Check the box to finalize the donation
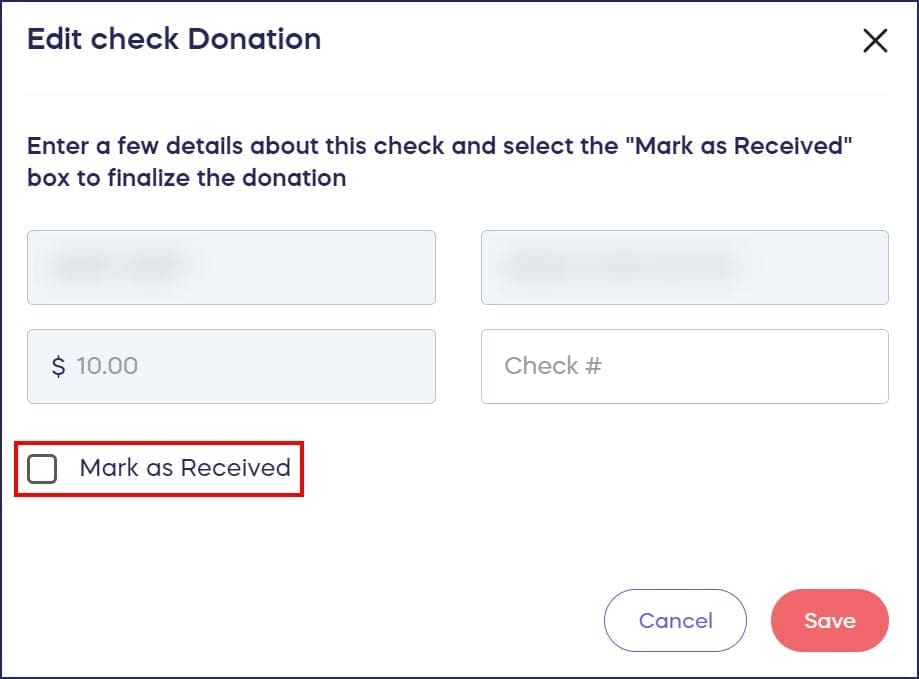 [x=42, y=468]
